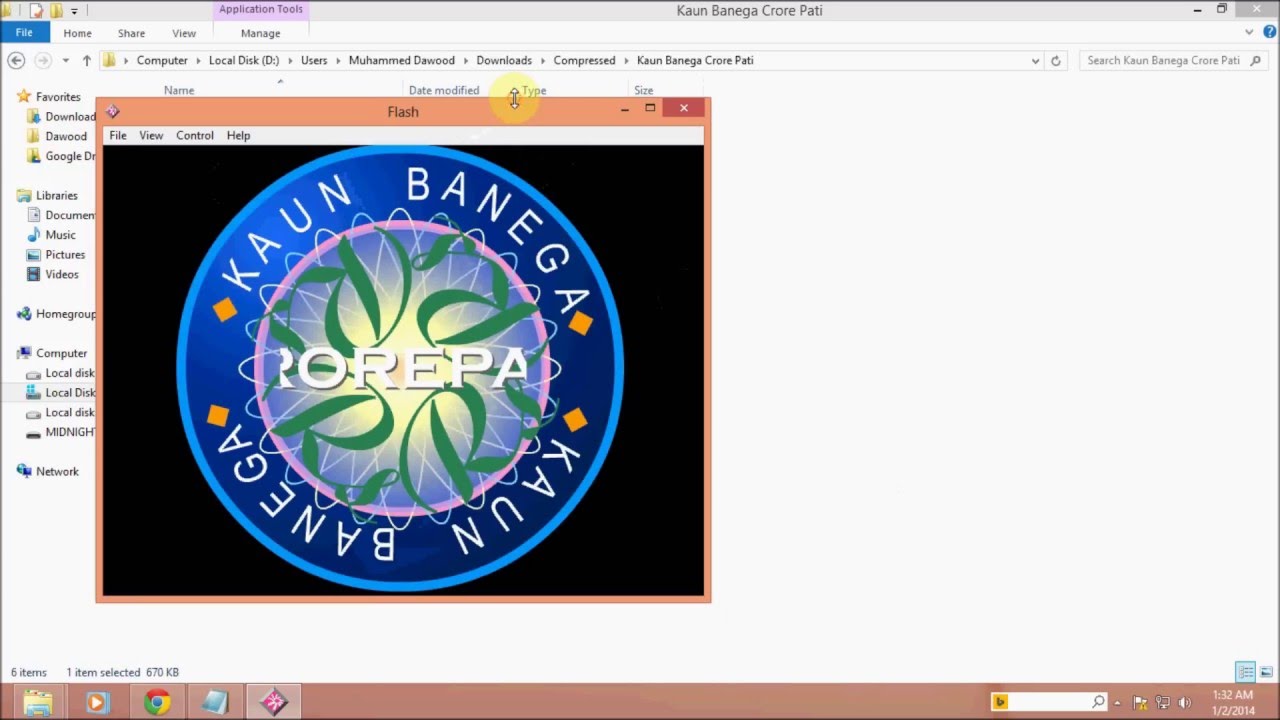This screenshot has width=1280, height=720.
Task: Switch to large thumbnails view in status bar
Action: (x=1266, y=672)
